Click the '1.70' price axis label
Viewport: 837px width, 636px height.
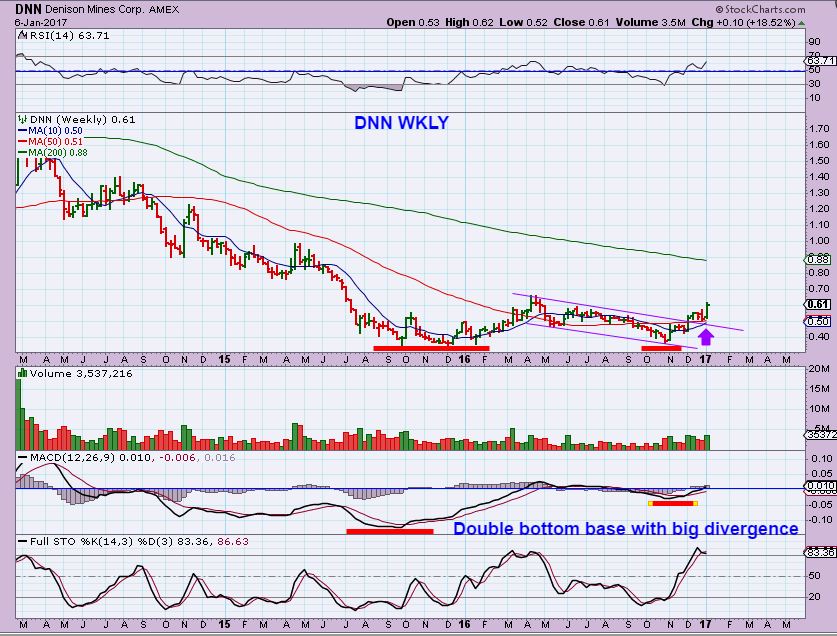click(x=819, y=128)
